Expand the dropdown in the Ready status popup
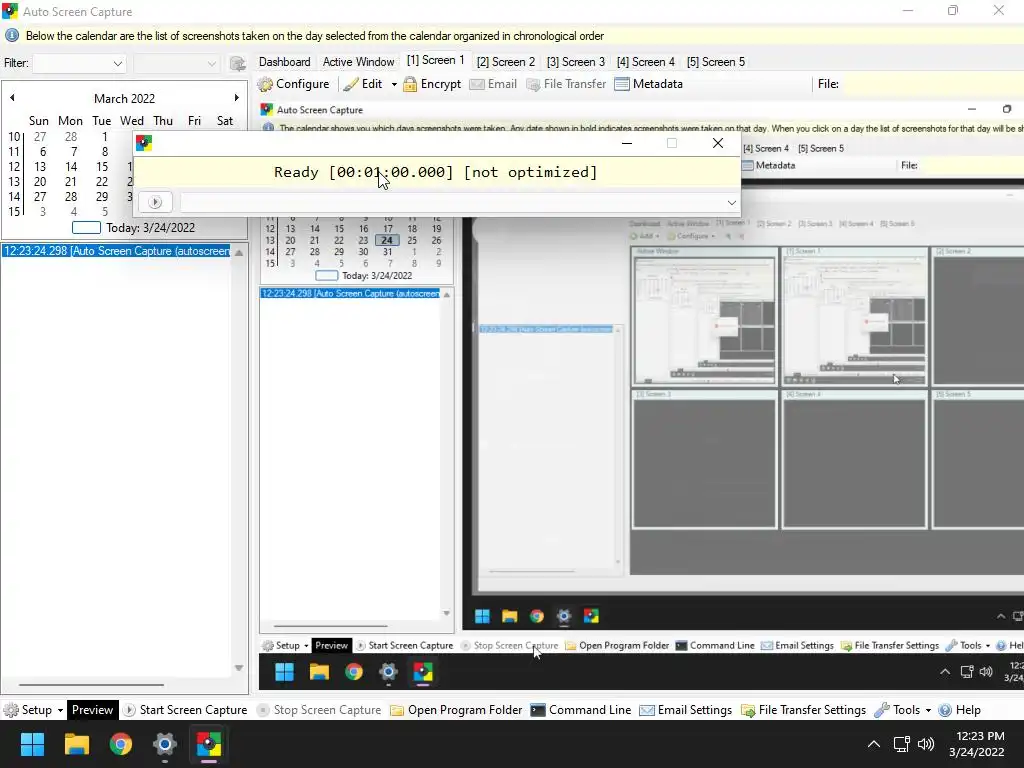 point(731,203)
